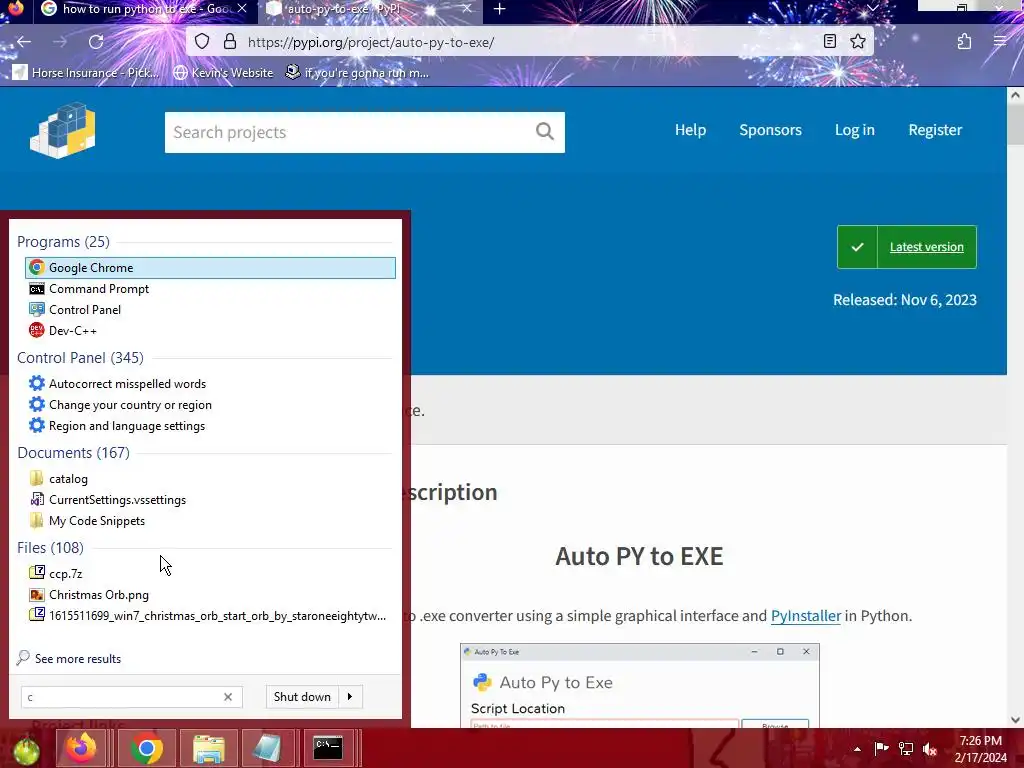Click the Shut down button
The height and width of the screenshot is (768, 1024).
tap(302, 697)
